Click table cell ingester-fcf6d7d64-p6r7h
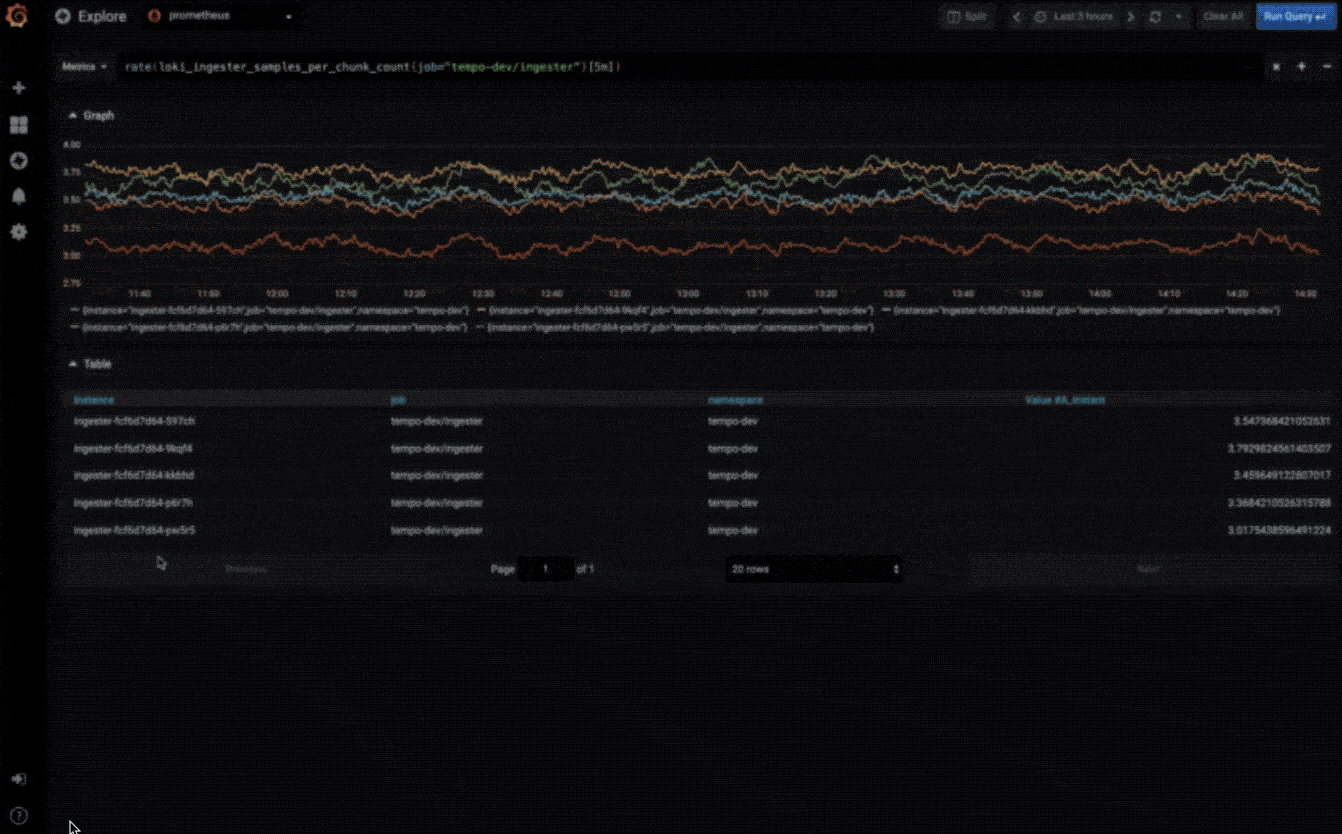The height and width of the screenshot is (834, 1342). tap(133, 503)
